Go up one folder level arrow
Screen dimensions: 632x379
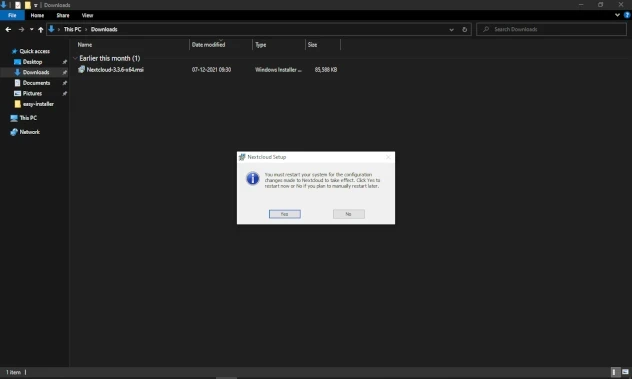pyautogui.click(x=40, y=29)
